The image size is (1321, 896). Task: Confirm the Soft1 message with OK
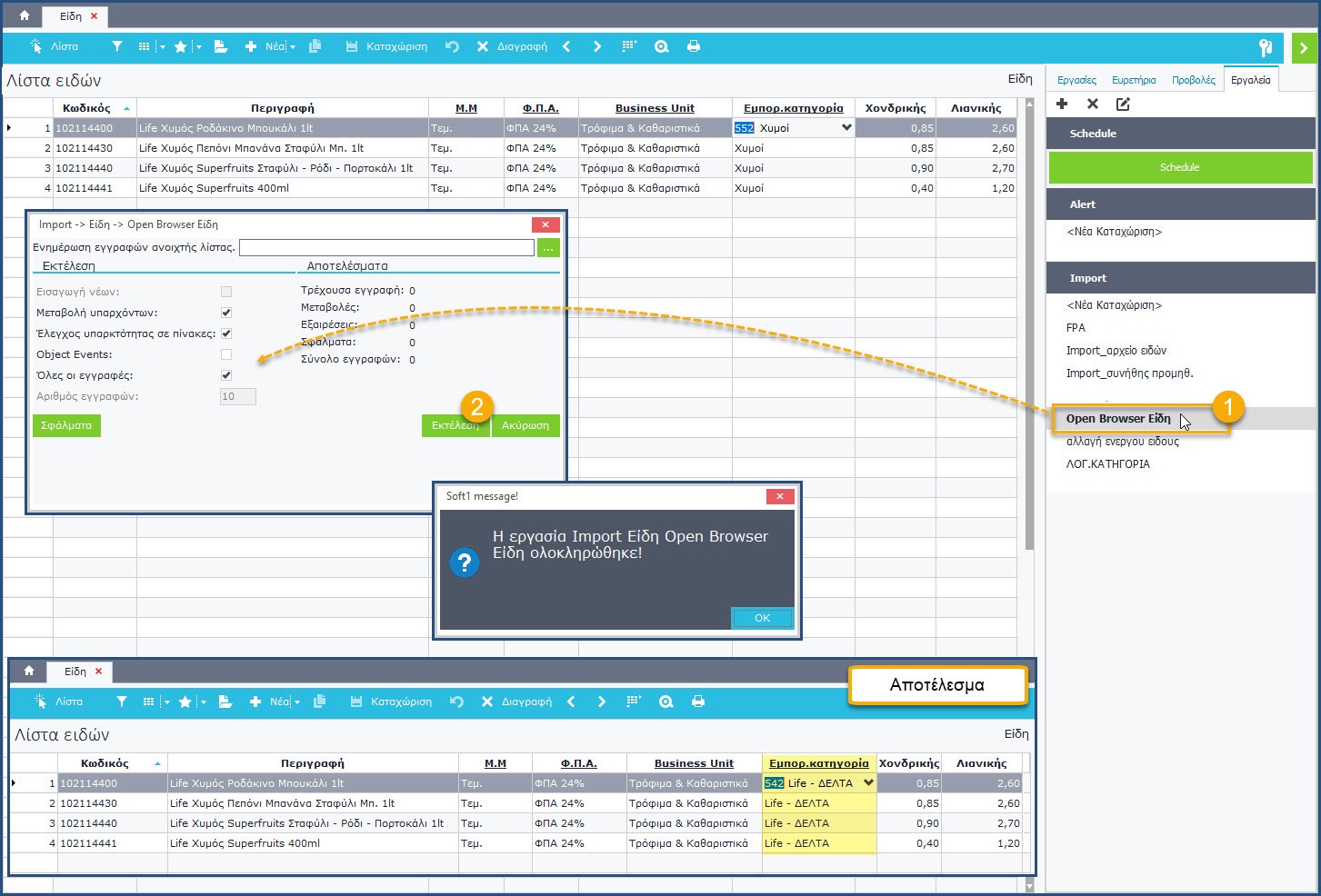(762, 618)
